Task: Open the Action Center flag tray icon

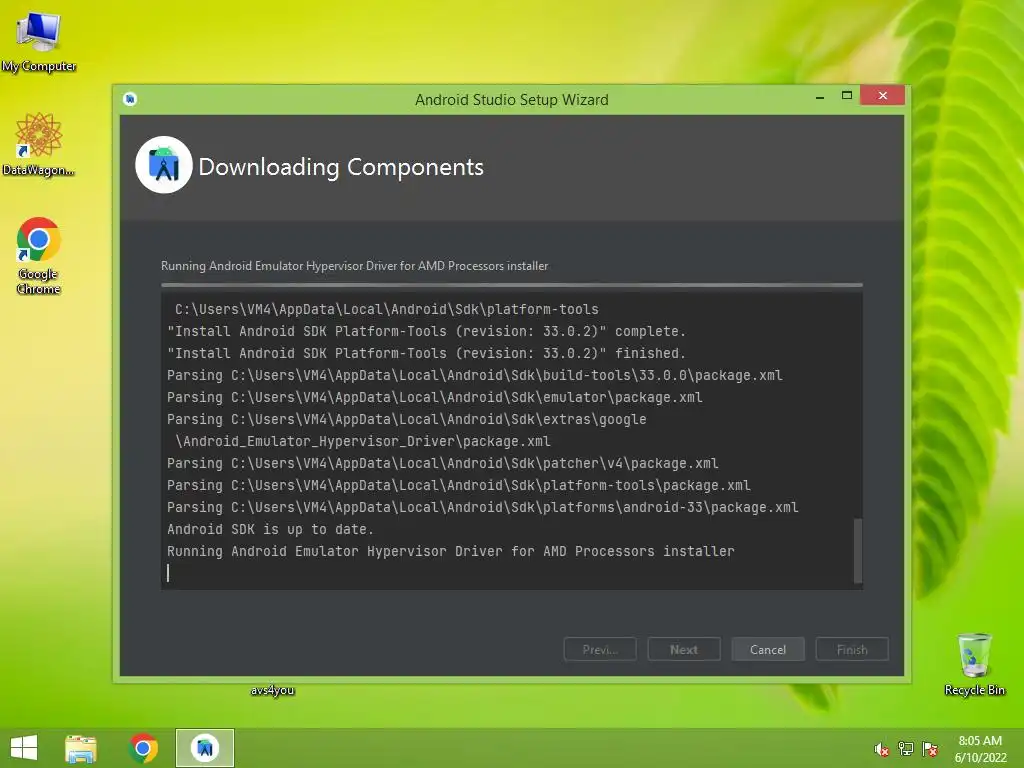Action: pos(930,749)
